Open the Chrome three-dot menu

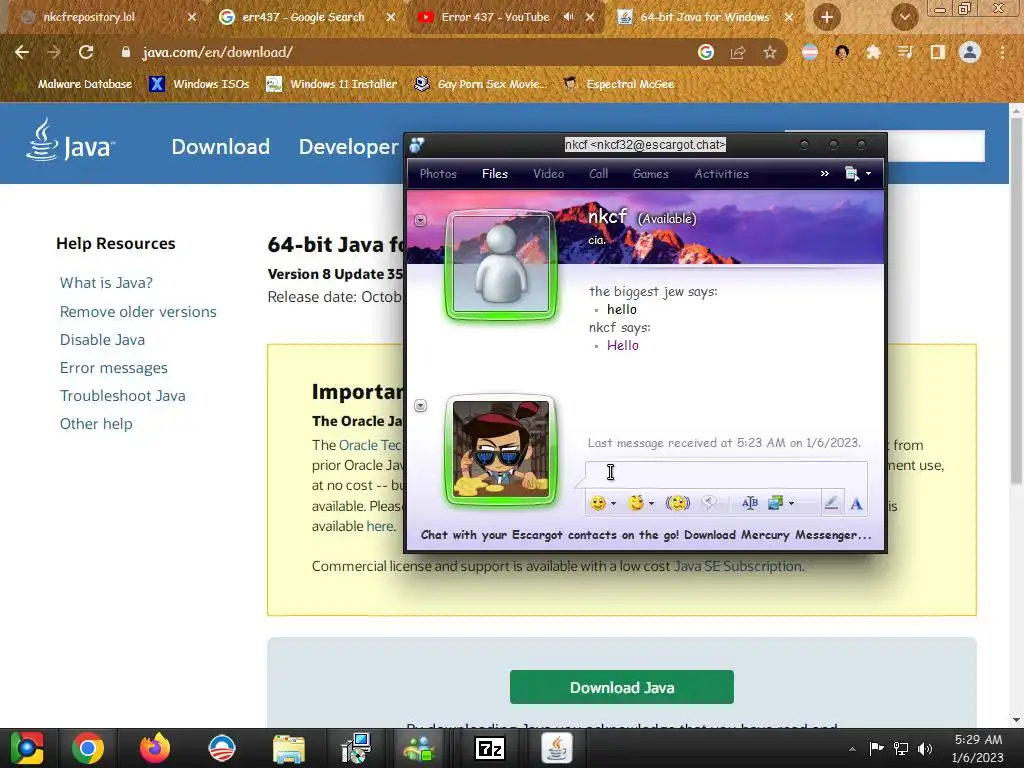1002,52
